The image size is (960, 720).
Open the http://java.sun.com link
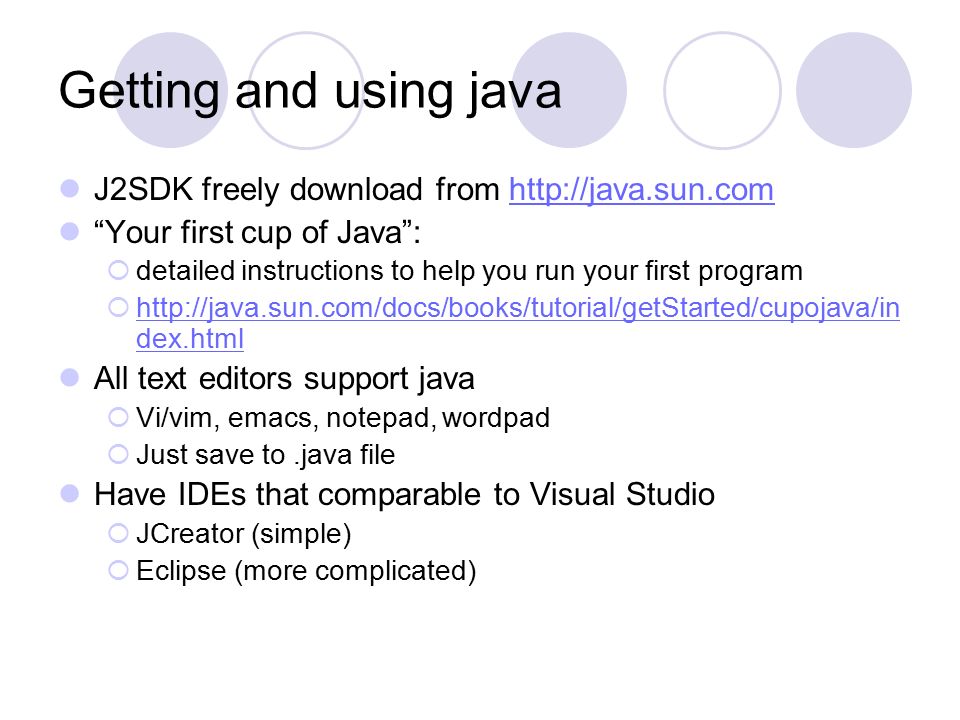click(x=641, y=190)
